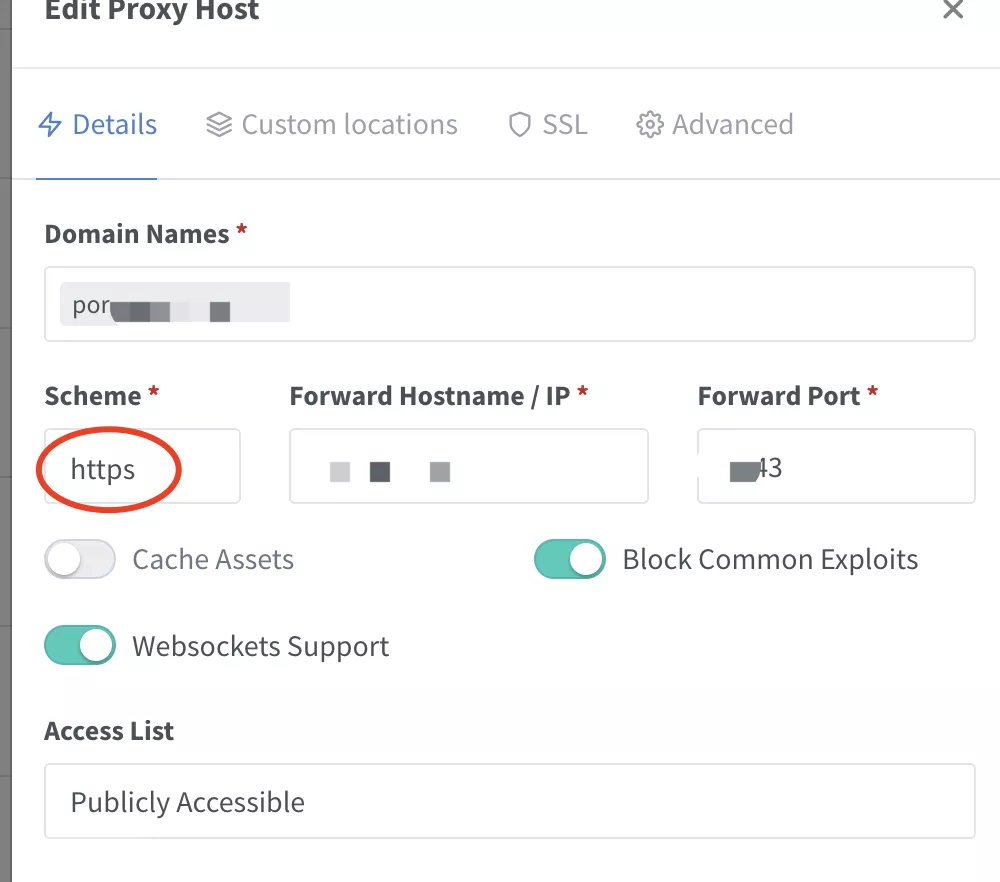The width and height of the screenshot is (1000, 882).
Task: Click the lightning bolt icon beside Details
Action: (x=50, y=125)
